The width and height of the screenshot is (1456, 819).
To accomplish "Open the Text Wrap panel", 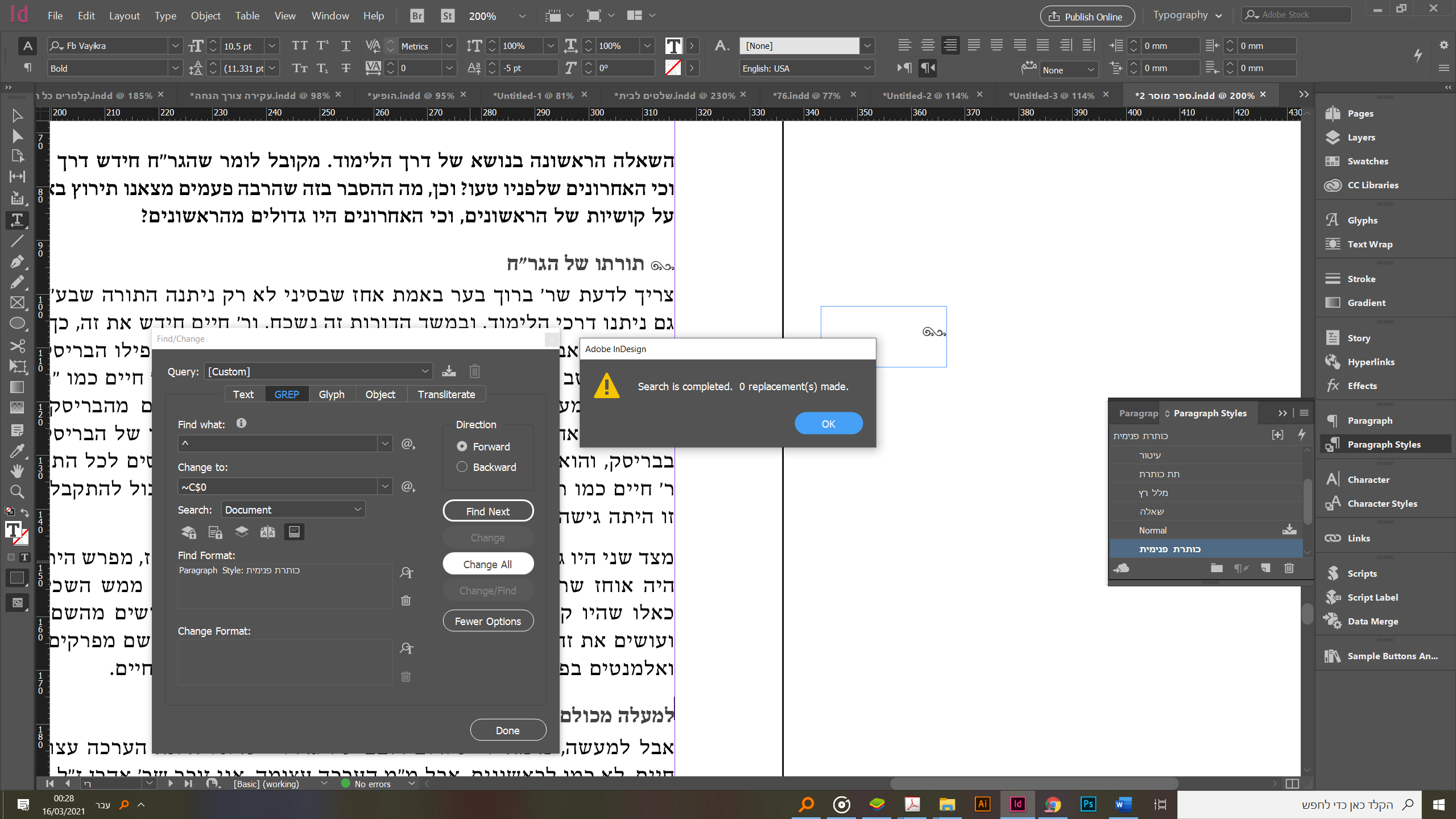I will [x=1370, y=244].
